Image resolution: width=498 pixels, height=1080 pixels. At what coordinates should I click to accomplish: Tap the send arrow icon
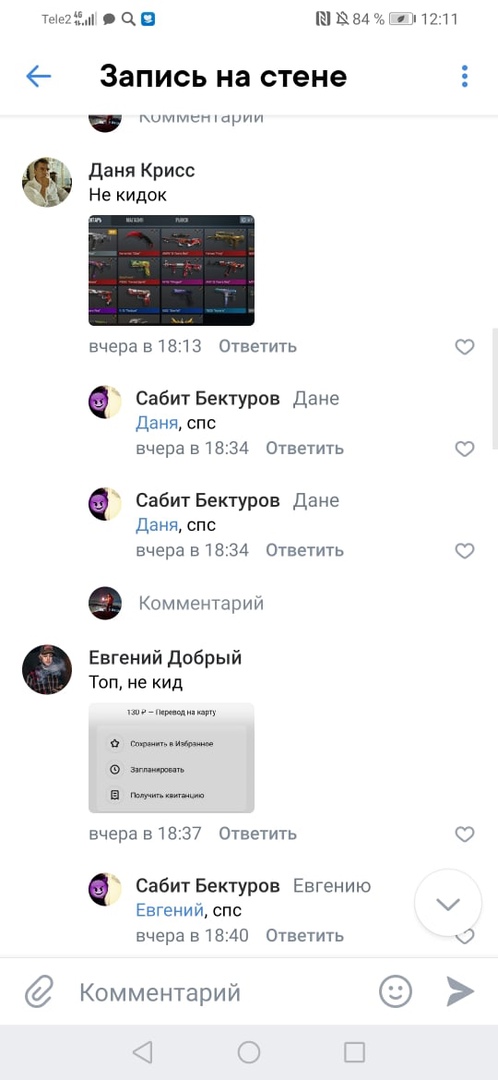(459, 992)
